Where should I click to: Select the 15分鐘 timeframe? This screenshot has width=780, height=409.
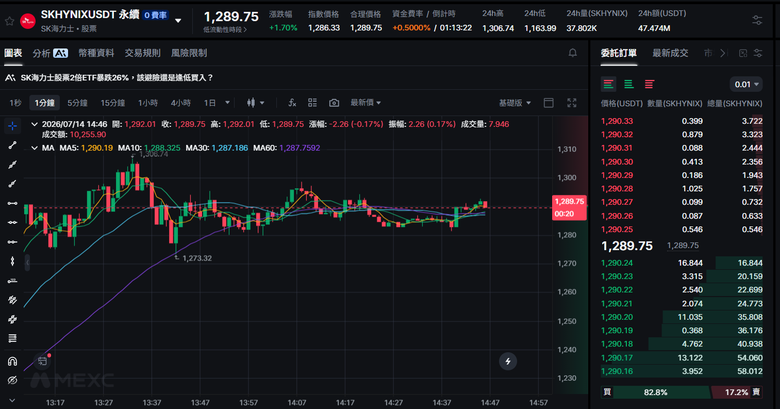[x=113, y=102]
